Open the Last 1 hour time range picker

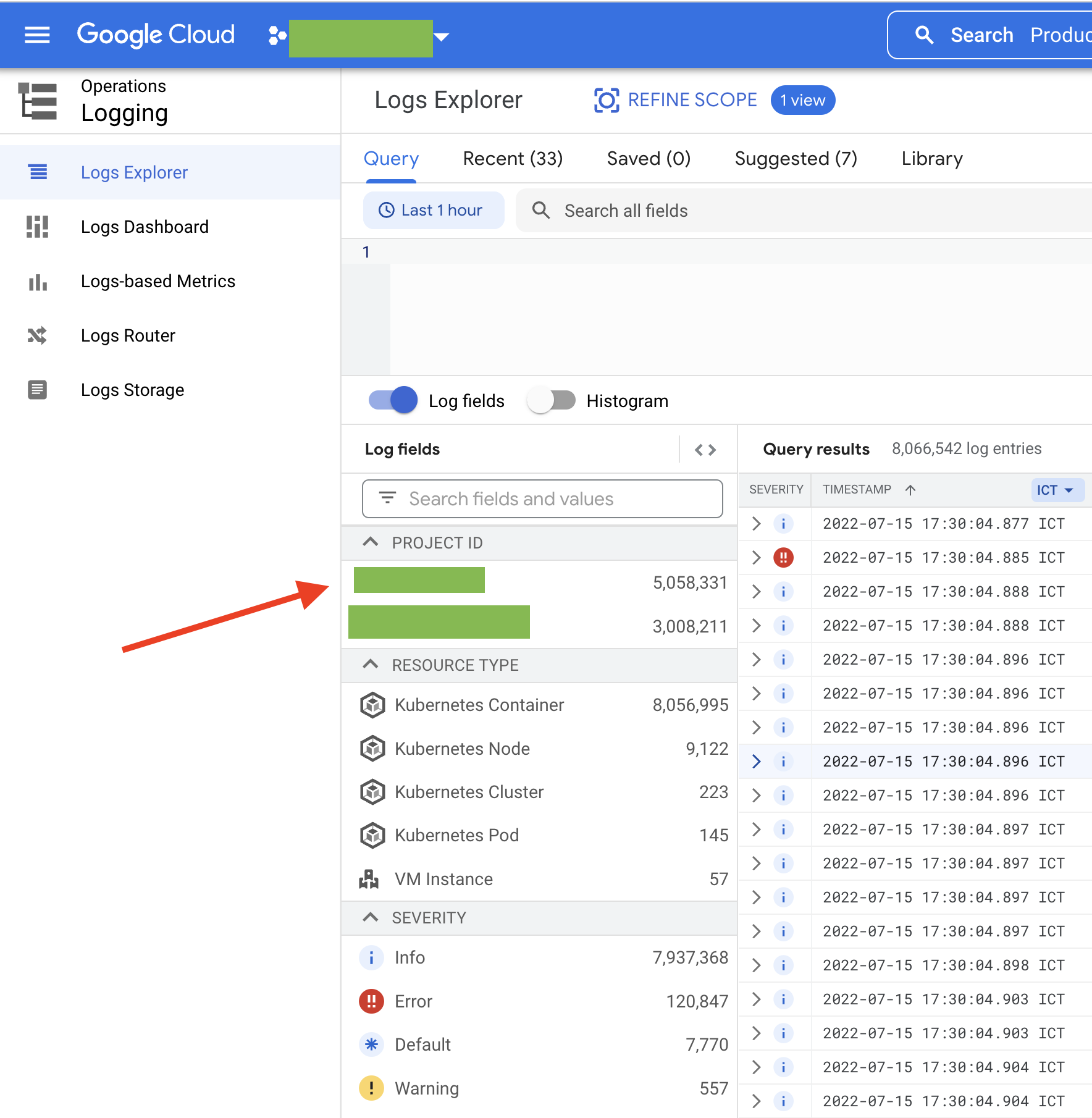[434, 211]
